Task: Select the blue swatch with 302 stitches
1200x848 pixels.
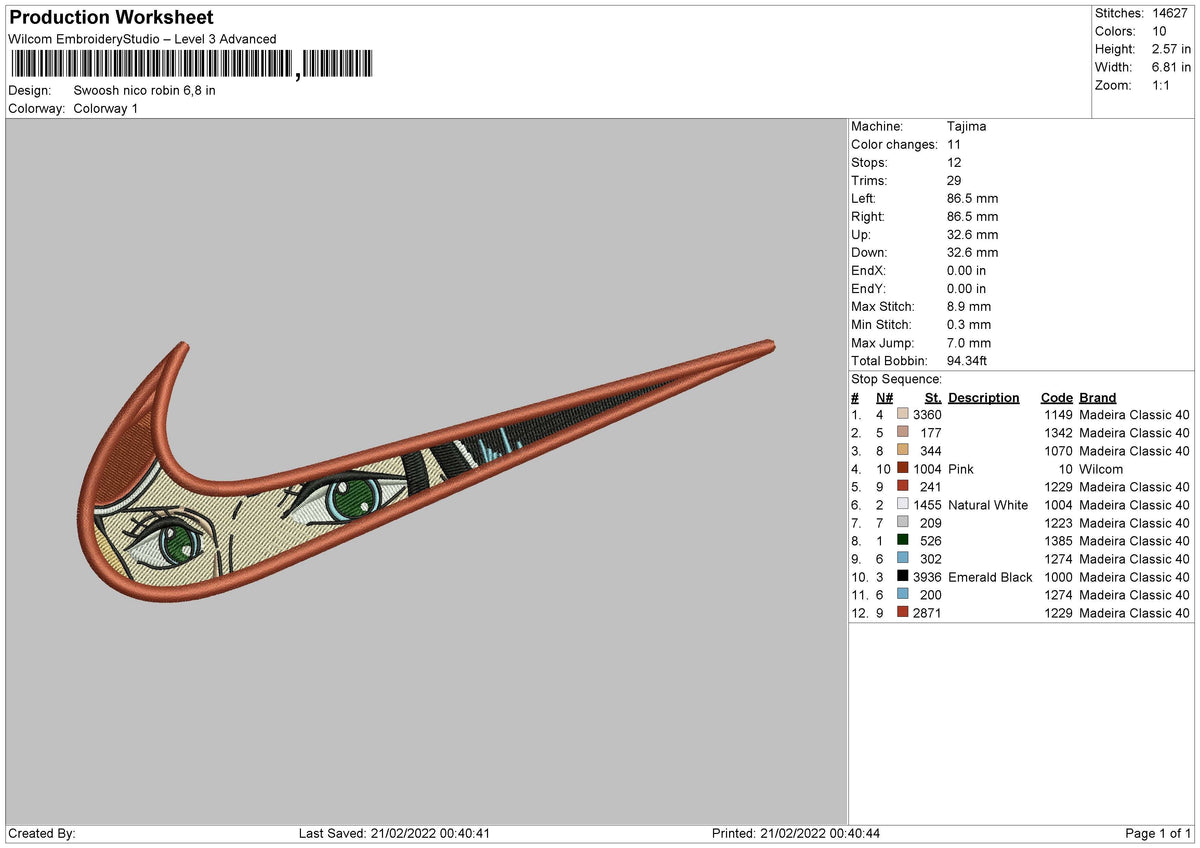Action: (x=903, y=559)
